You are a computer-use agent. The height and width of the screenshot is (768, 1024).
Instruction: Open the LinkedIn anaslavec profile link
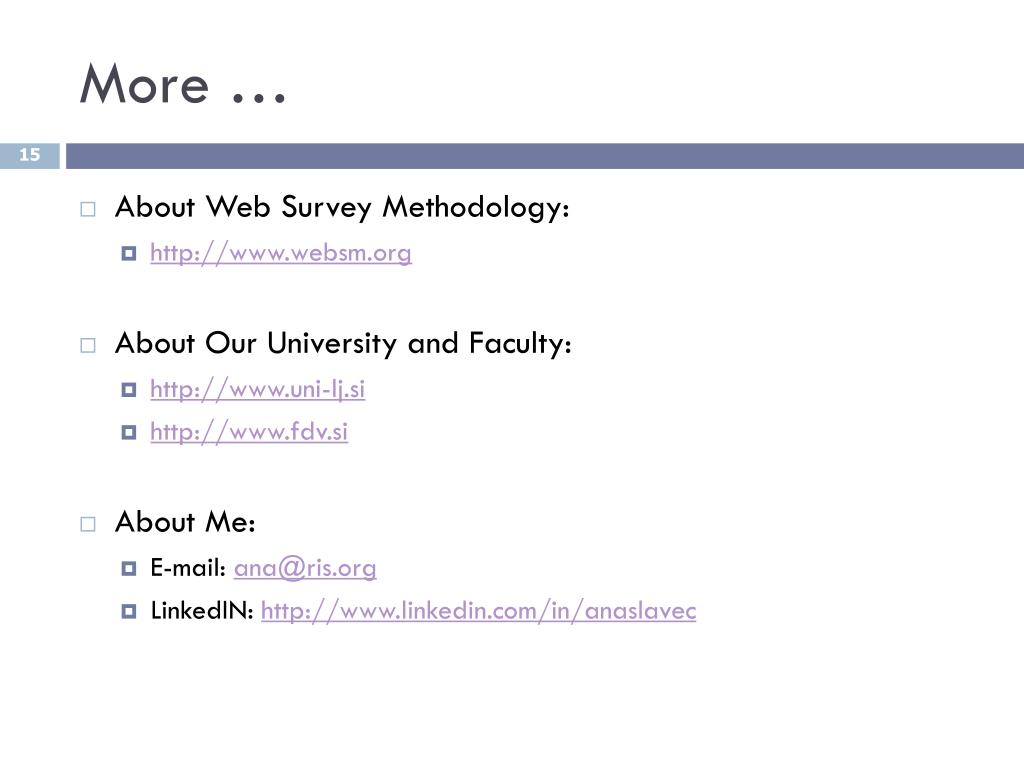pos(478,611)
